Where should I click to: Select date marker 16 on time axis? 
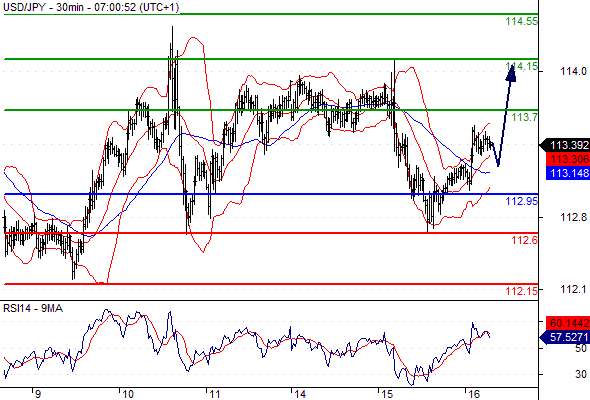click(474, 394)
